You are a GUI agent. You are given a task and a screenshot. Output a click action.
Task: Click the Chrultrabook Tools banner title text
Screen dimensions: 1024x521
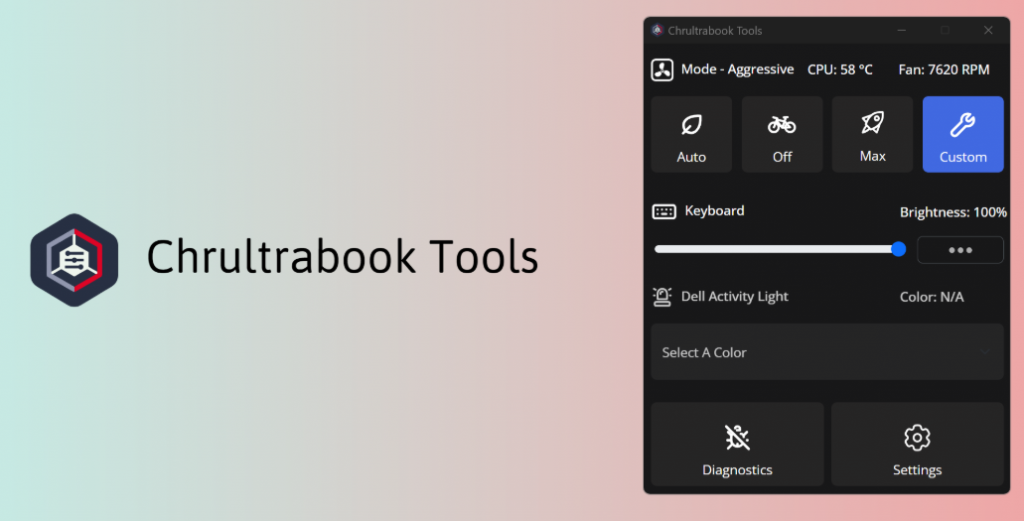pyautogui.click(x=342, y=257)
